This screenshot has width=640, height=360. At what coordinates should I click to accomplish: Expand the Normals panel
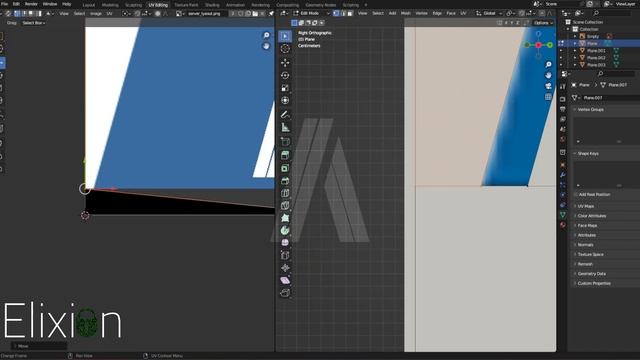point(585,244)
